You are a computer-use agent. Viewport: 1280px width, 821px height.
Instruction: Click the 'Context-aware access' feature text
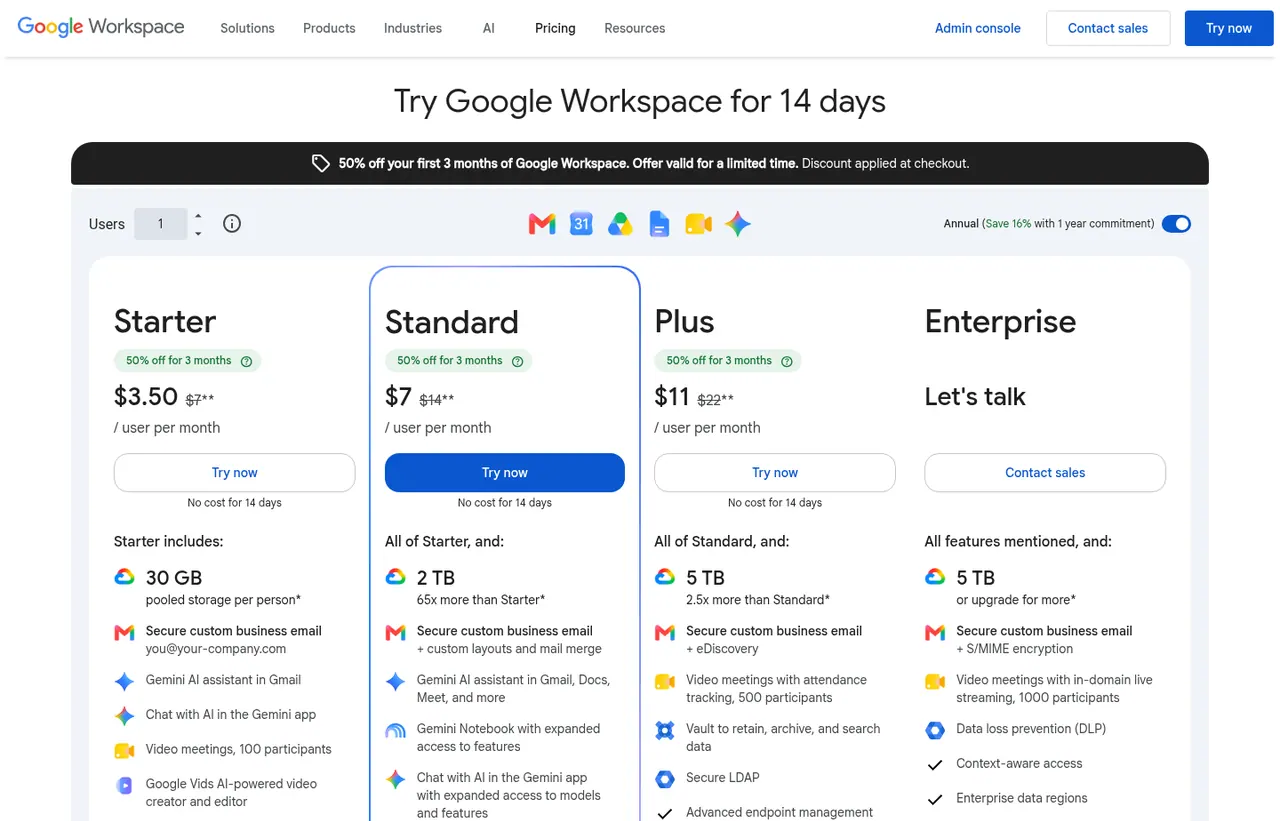click(x=1019, y=764)
